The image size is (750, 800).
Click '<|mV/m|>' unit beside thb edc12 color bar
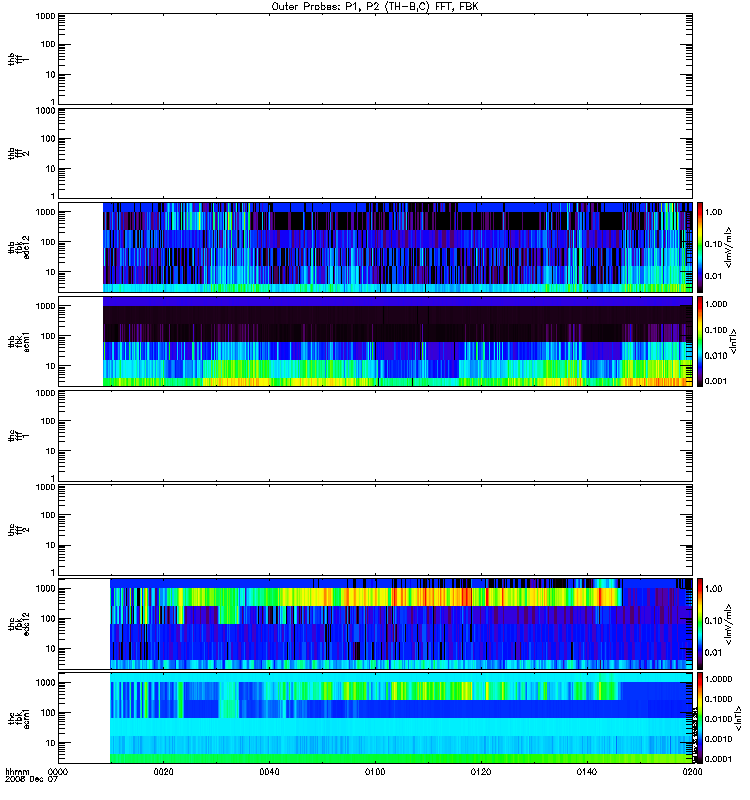point(729,247)
